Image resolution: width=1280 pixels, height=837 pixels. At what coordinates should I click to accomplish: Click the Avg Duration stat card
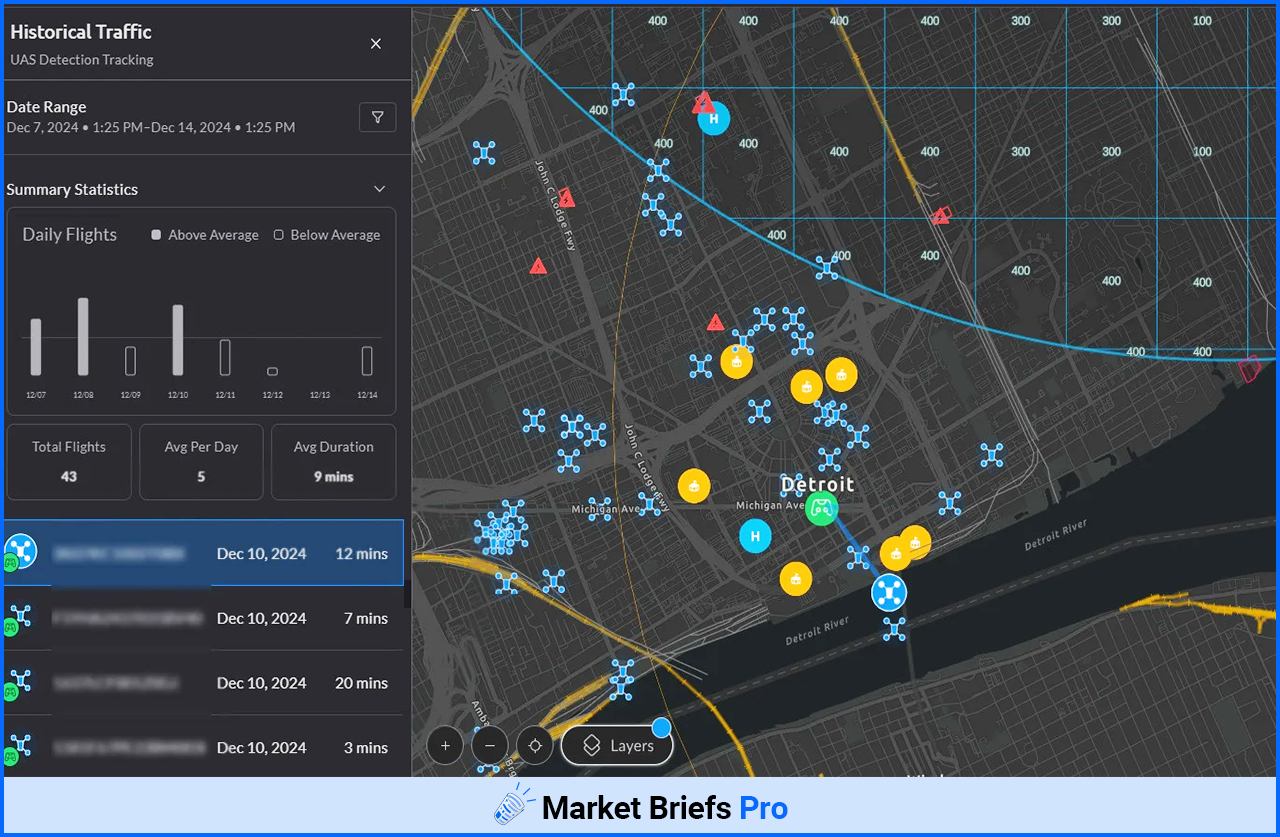[333, 461]
